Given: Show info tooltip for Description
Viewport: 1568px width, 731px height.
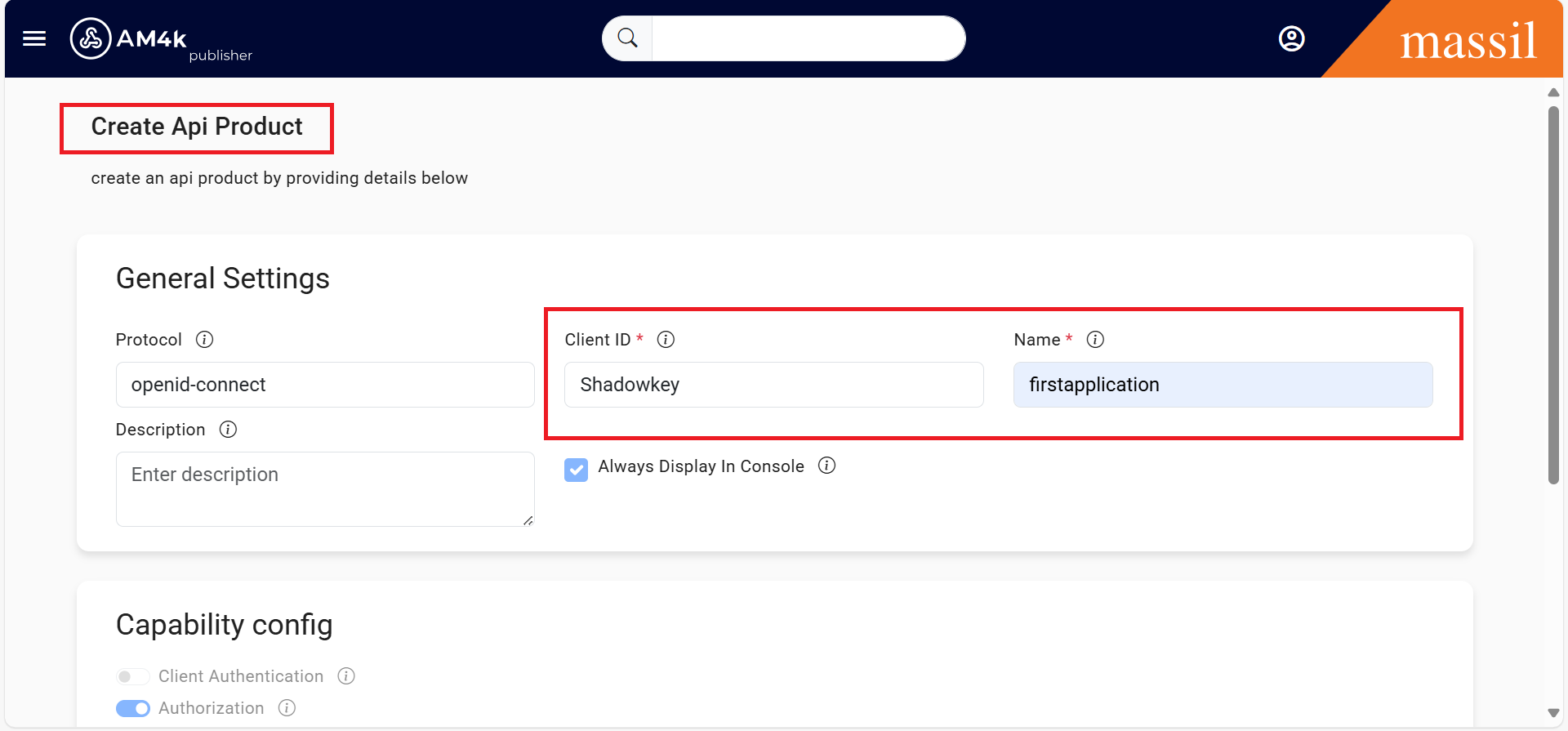Looking at the screenshot, I should (x=229, y=430).
